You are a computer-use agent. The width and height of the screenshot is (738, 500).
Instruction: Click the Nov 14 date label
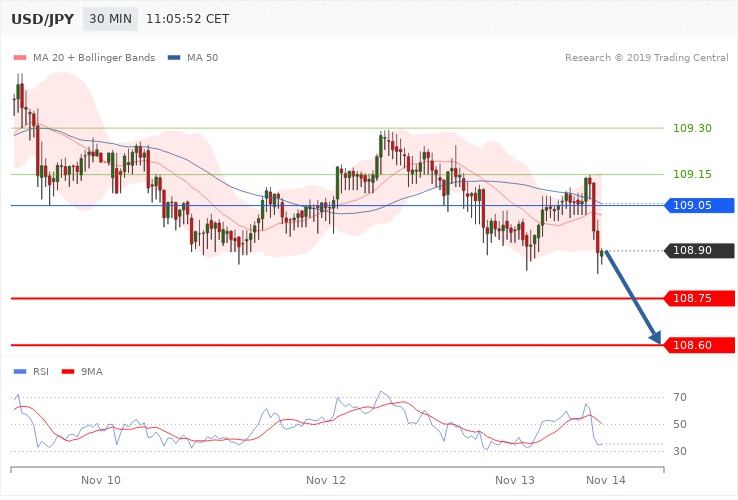tap(606, 481)
